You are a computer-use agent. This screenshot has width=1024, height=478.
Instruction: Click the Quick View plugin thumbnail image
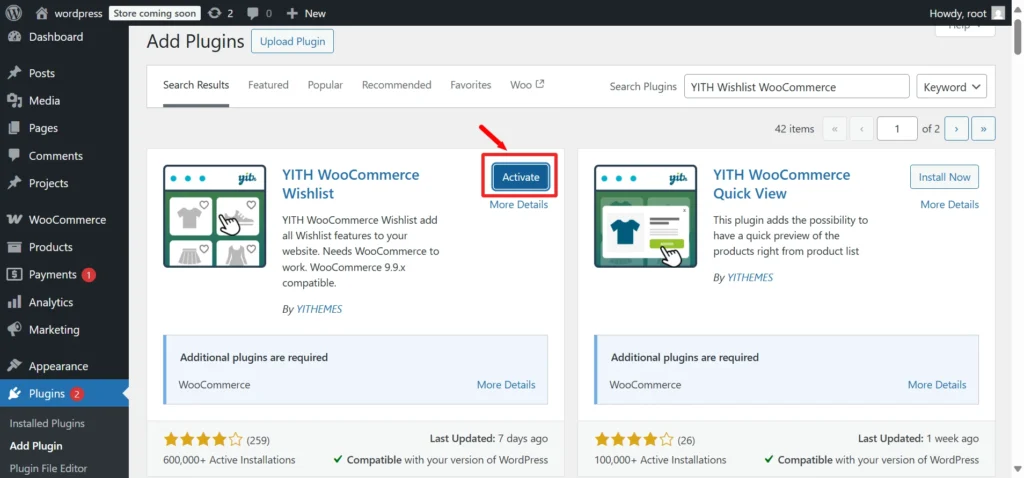tap(646, 216)
